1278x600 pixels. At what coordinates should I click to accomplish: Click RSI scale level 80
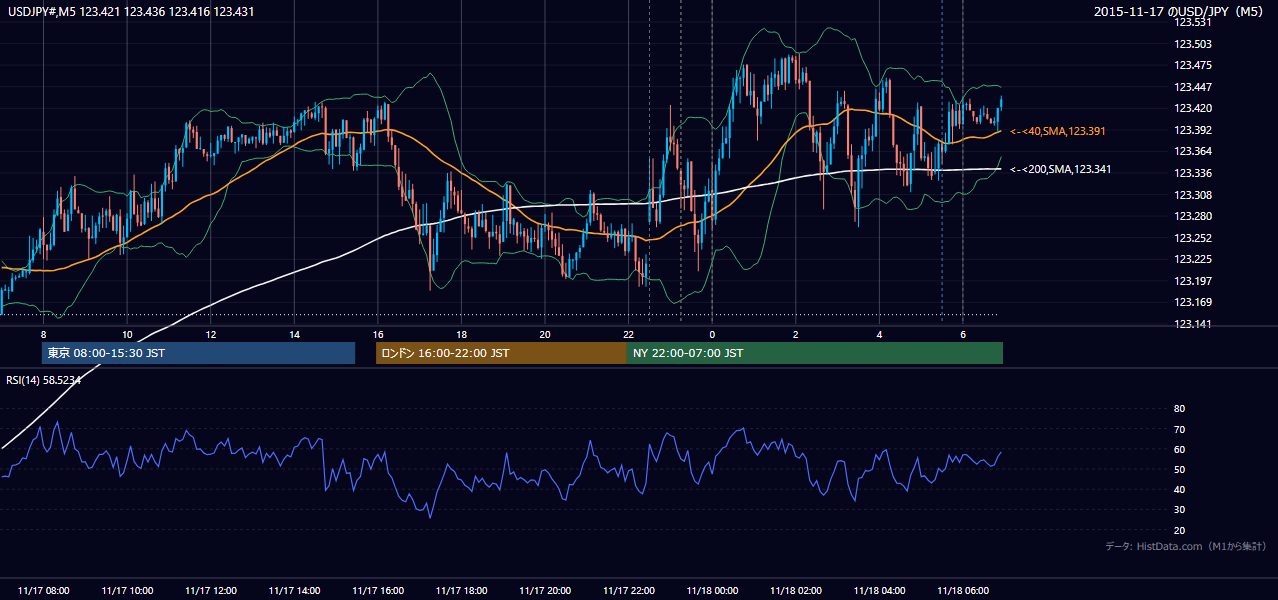click(1179, 409)
